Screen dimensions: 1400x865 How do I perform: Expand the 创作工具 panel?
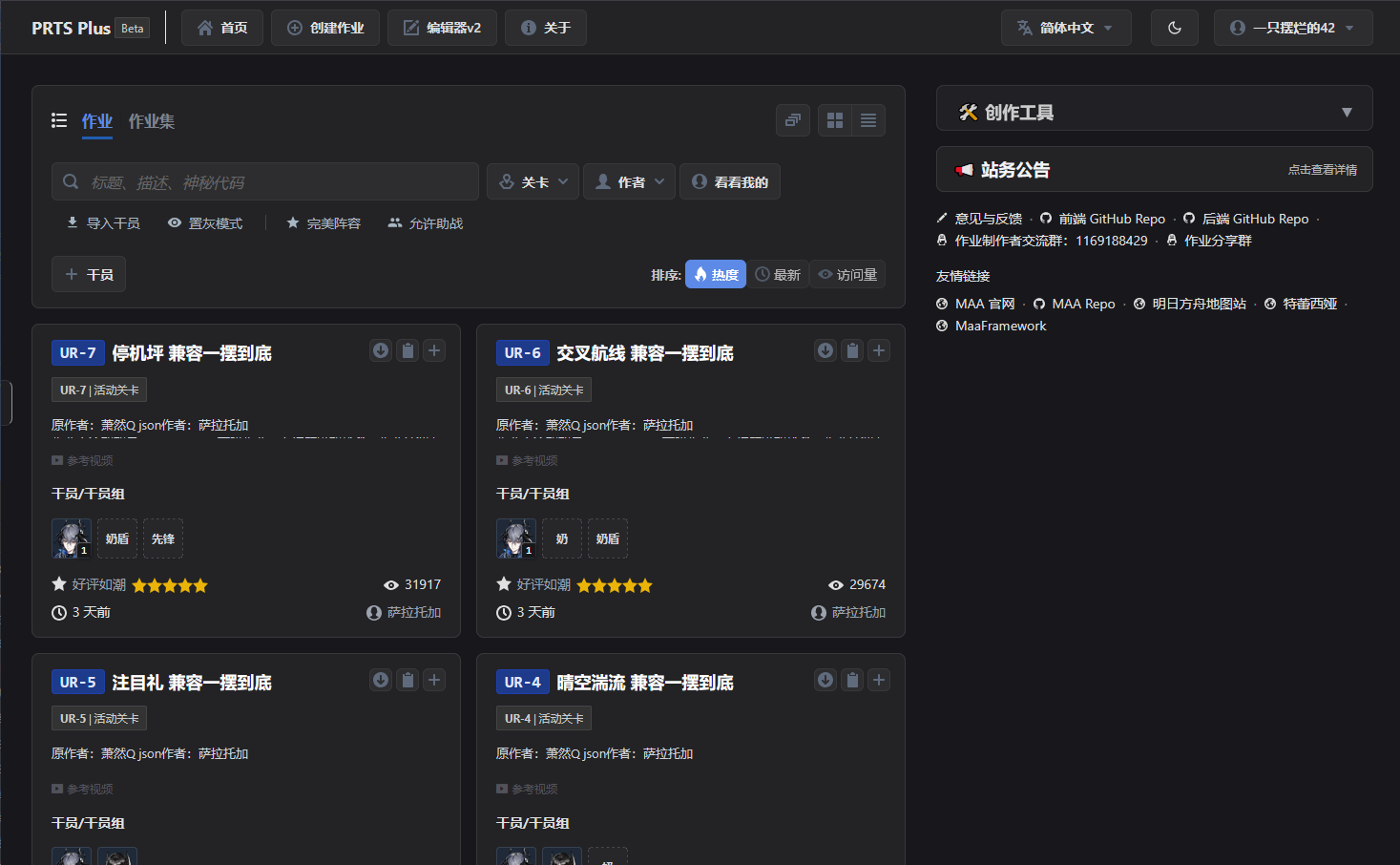[1155, 112]
